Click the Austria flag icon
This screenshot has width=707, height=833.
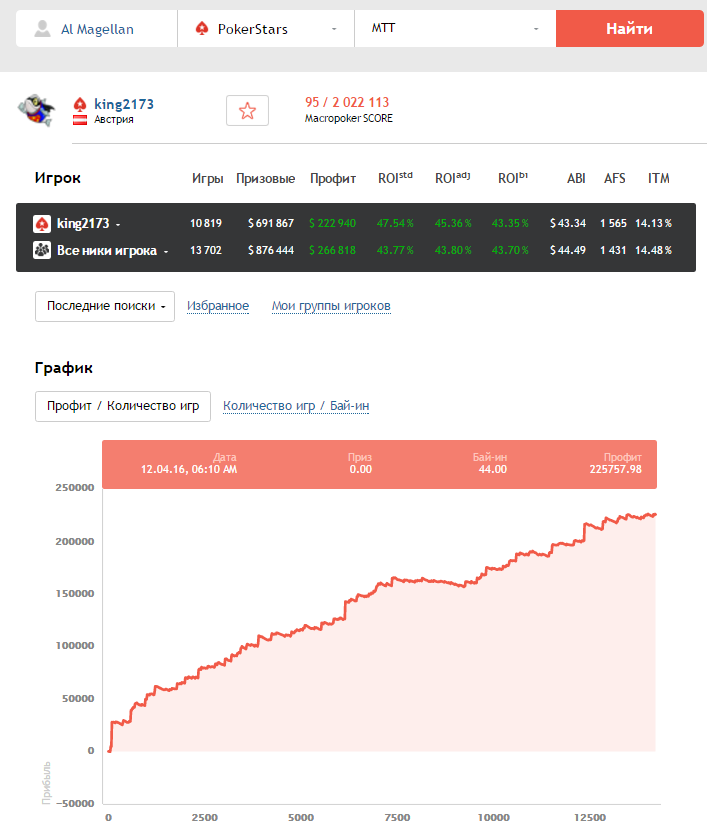[x=80, y=120]
